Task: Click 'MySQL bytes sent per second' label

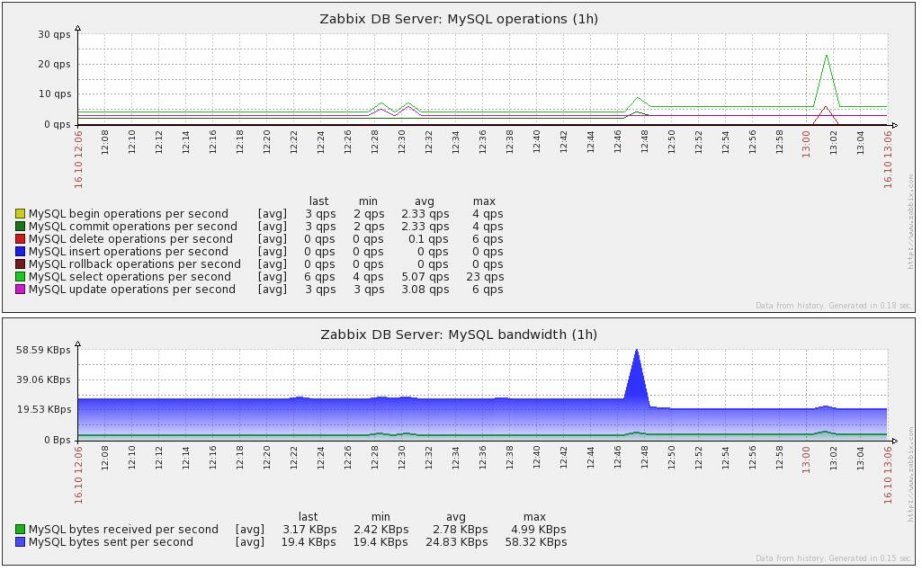Action: coord(111,542)
